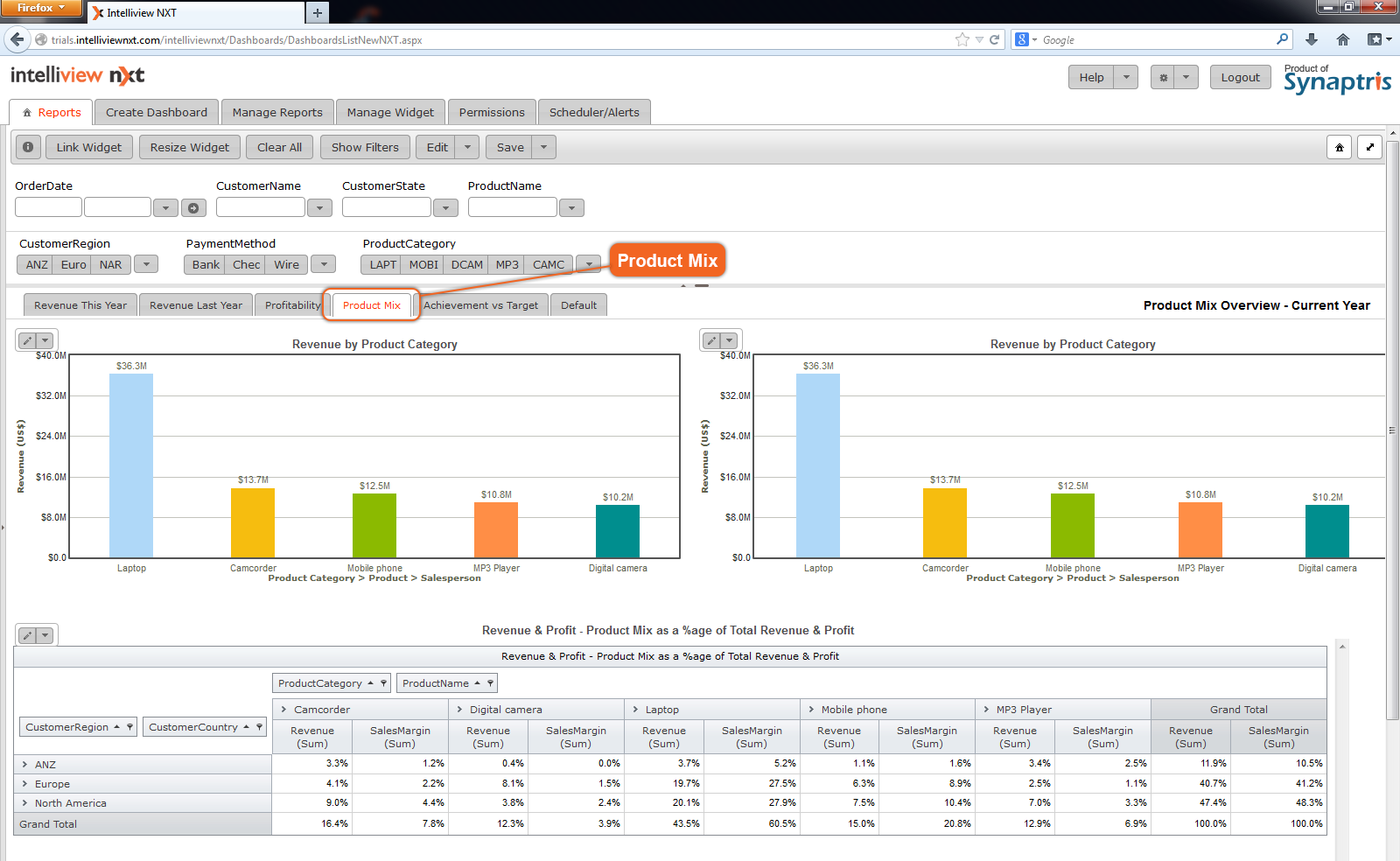
Task: Click pencil edit icon on left revenue chart
Action: pyautogui.click(x=27, y=340)
